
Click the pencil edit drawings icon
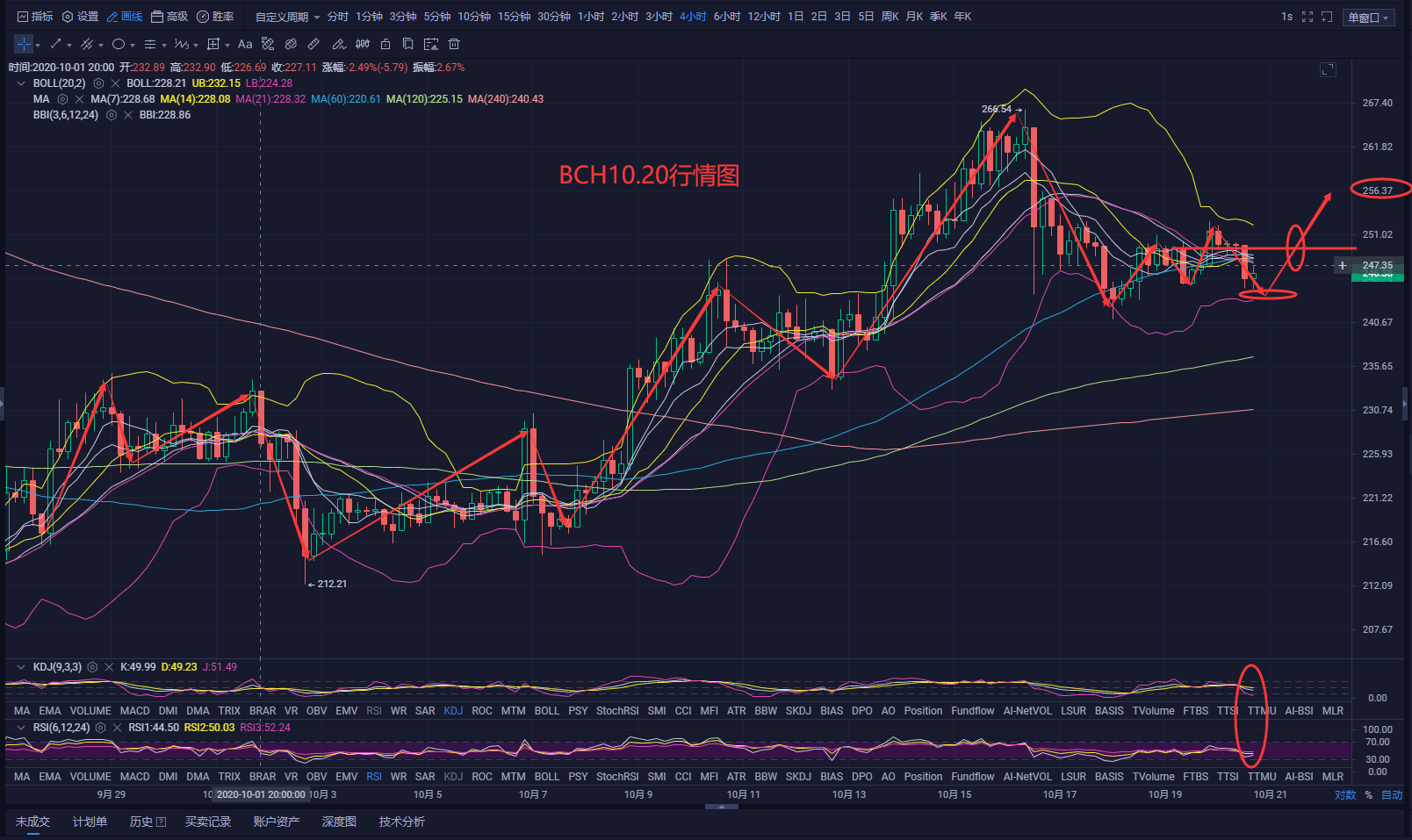338,44
